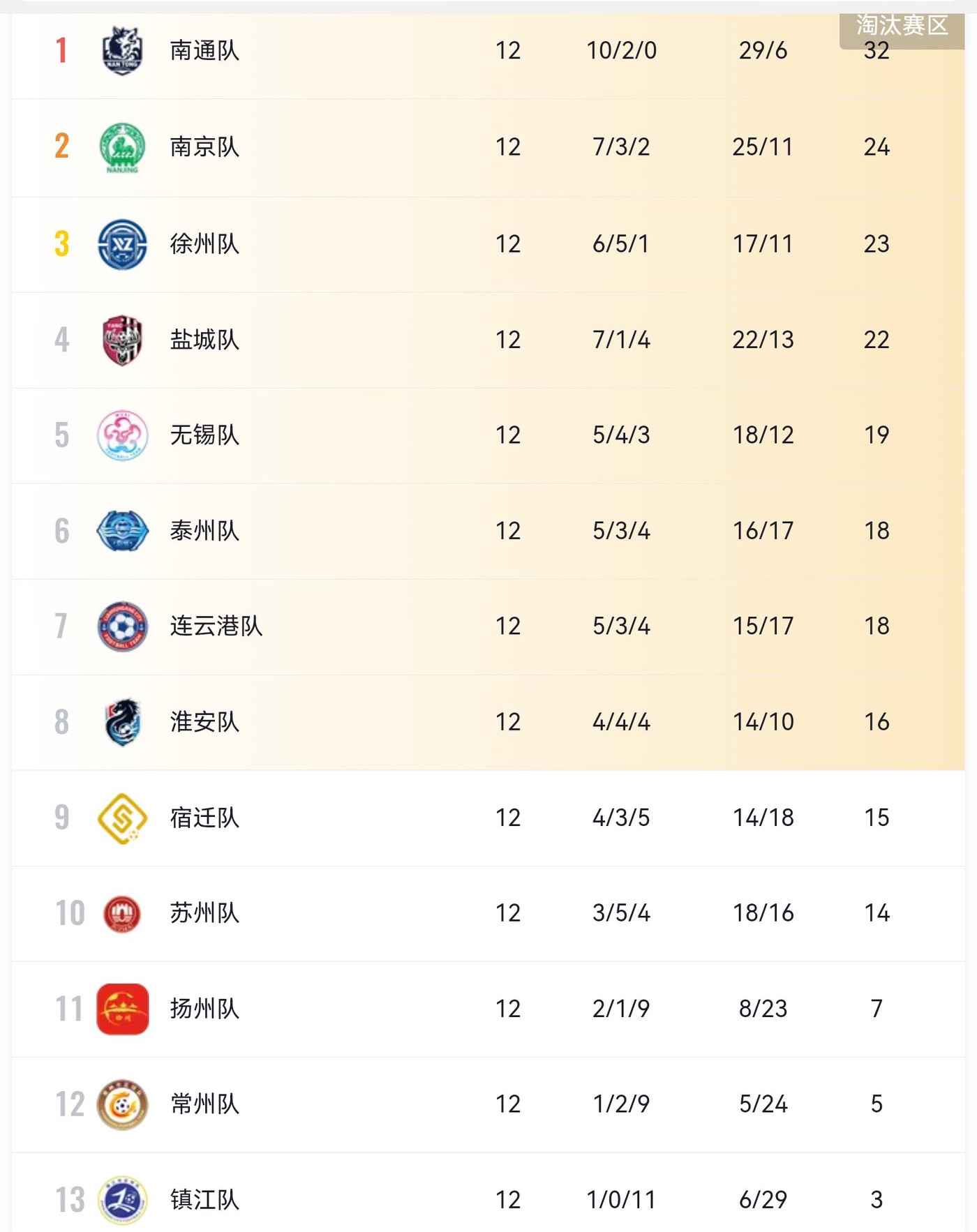Click the green Nanjing team badge
The height and width of the screenshot is (1232, 977).
(x=122, y=147)
